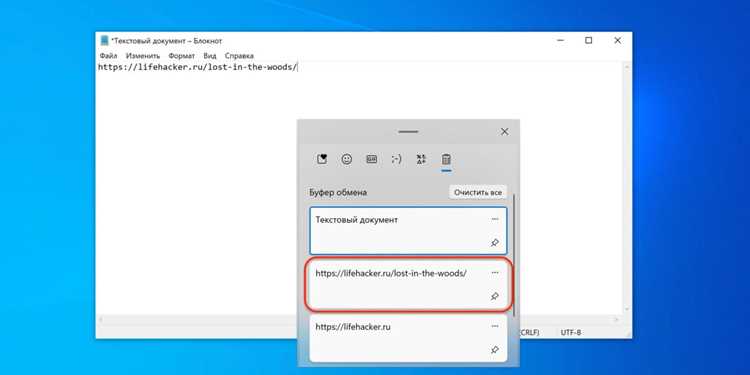Pin the Текстовый документ clipboard item
Viewport: 750px width, 375px height.
coord(495,243)
